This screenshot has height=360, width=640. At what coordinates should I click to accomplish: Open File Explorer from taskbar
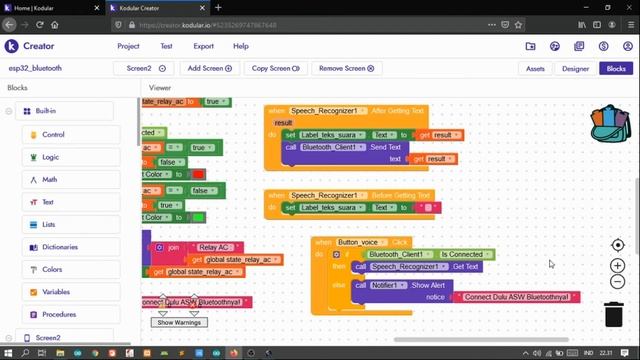(60, 353)
